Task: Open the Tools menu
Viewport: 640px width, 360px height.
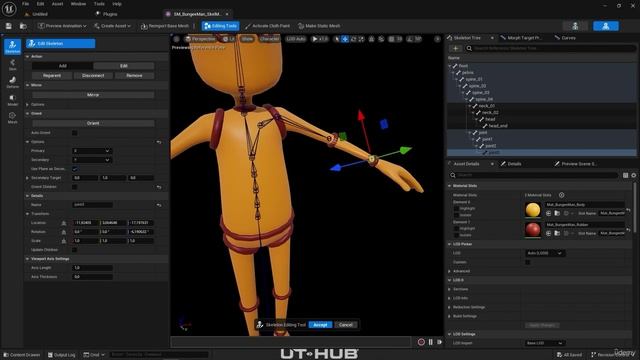Action: [99, 4]
